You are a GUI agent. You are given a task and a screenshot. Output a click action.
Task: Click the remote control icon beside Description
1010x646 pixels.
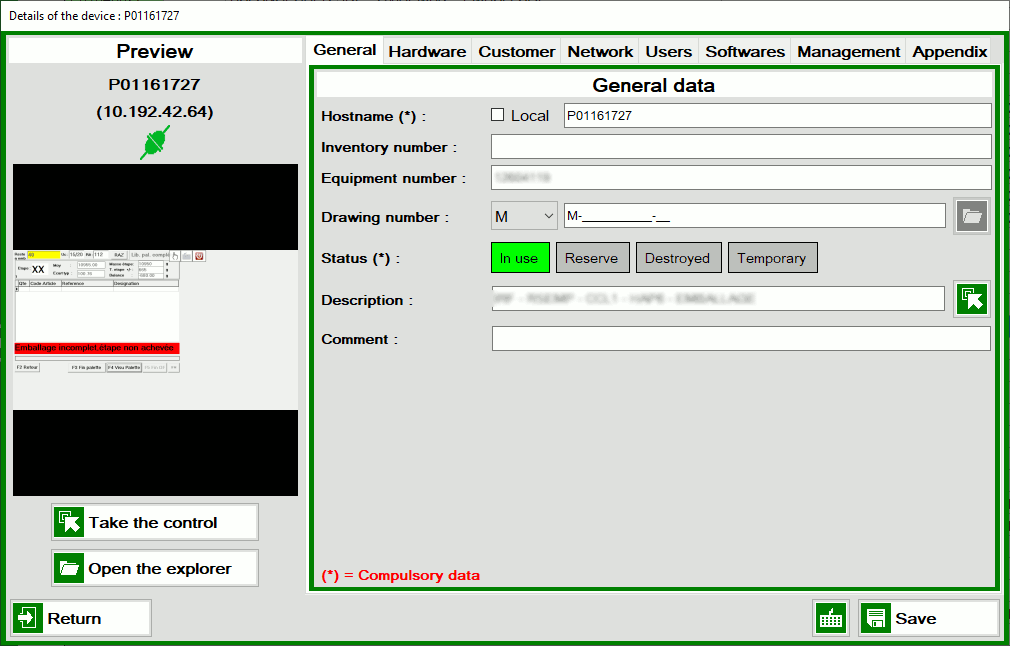(971, 299)
